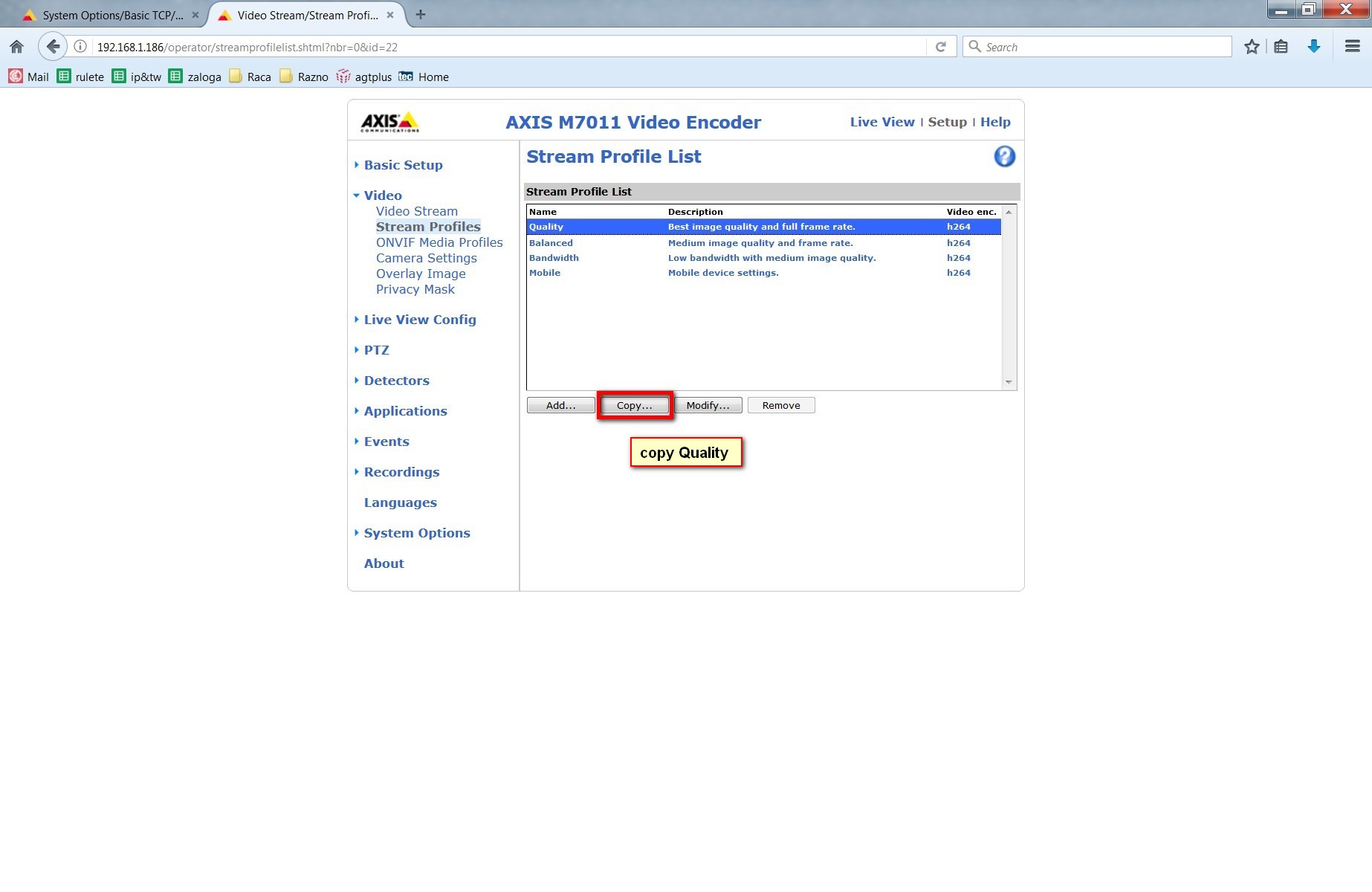The image size is (1372, 892).
Task: Focus the browser URL address field
Action: coord(509,47)
